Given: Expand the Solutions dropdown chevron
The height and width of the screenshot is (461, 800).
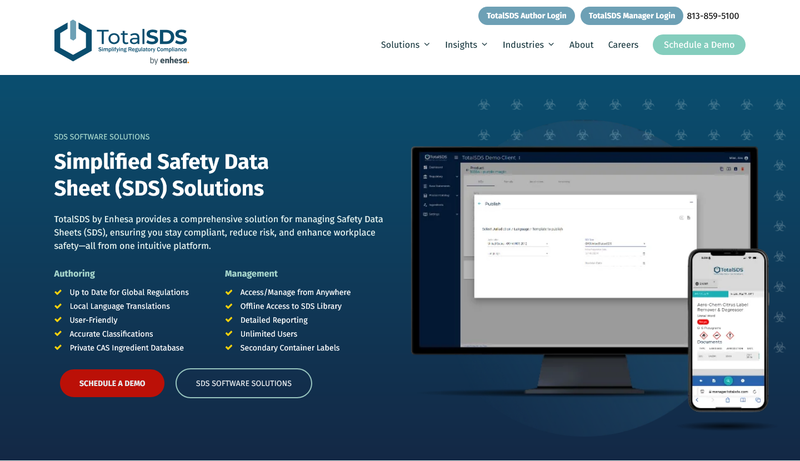Looking at the screenshot, I should pyautogui.click(x=427, y=45).
